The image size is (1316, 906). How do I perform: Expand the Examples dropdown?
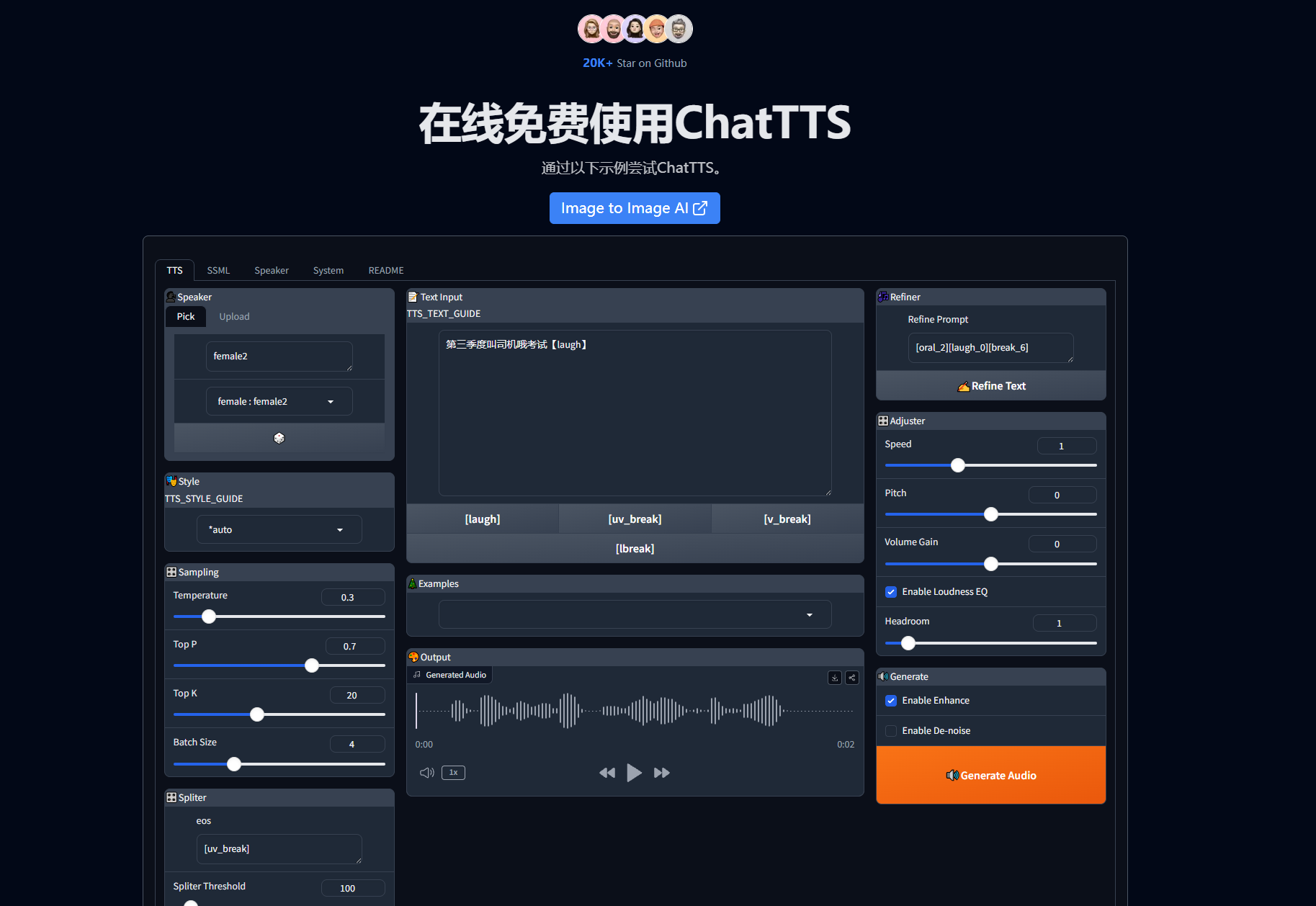coord(635,614)
